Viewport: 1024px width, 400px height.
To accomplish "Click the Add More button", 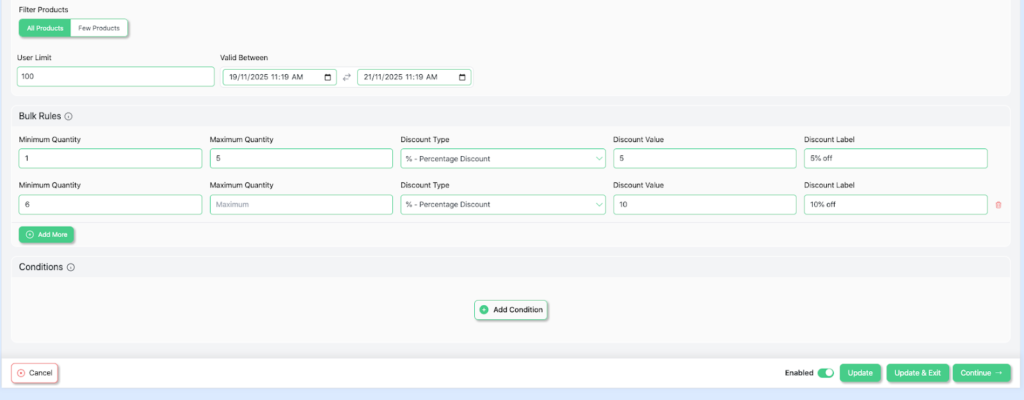I will pos(46,235).
